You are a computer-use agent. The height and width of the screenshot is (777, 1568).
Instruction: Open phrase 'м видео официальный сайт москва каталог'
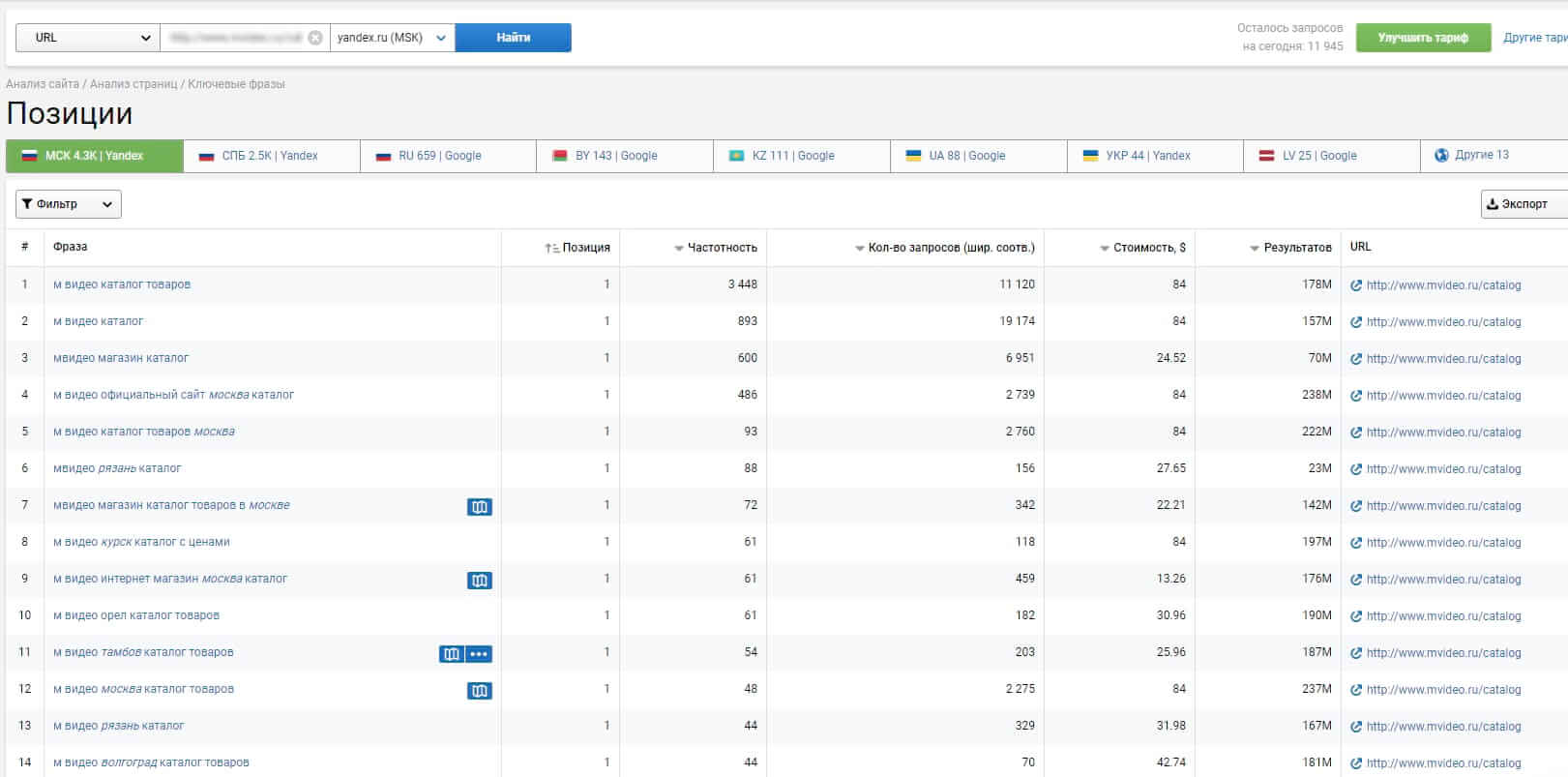click(x=173, y=395)
